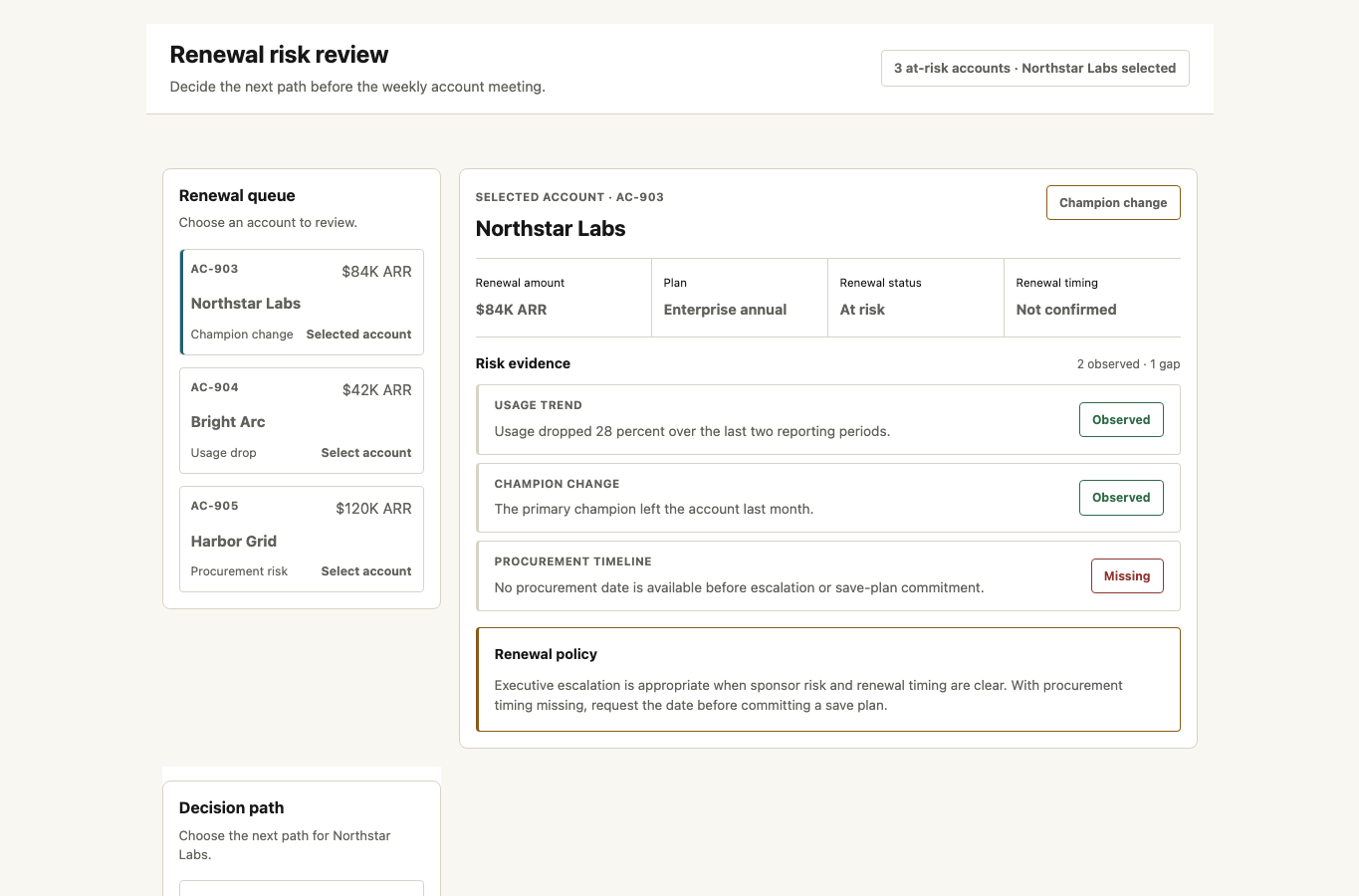
Task: Select the Northstar Labs account card
Action: [302, 302]
